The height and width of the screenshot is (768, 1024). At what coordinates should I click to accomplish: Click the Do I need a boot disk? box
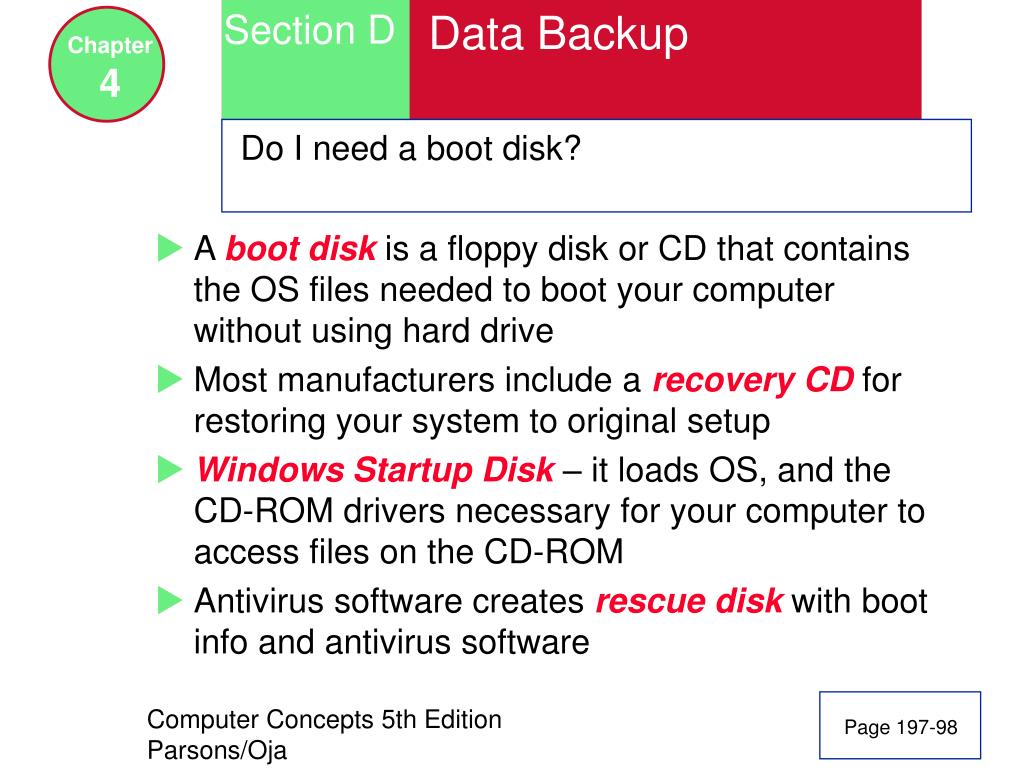596,165
